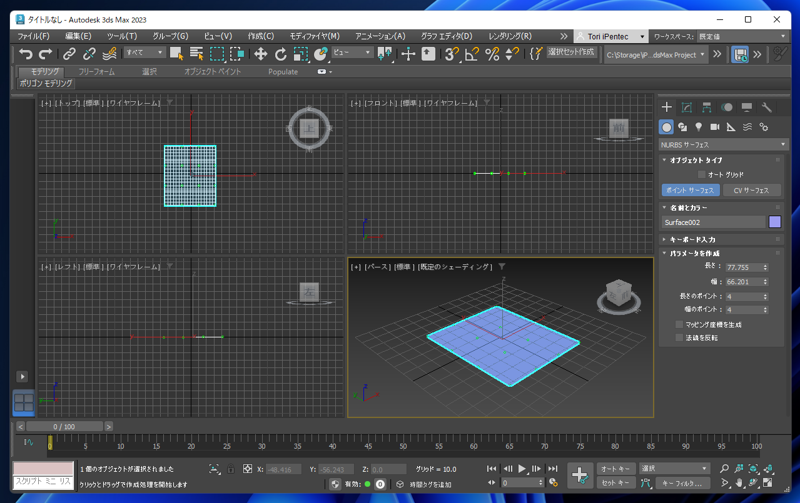Open the モディファイヤ(M) menu
The image size is (800, 503).
315,36
